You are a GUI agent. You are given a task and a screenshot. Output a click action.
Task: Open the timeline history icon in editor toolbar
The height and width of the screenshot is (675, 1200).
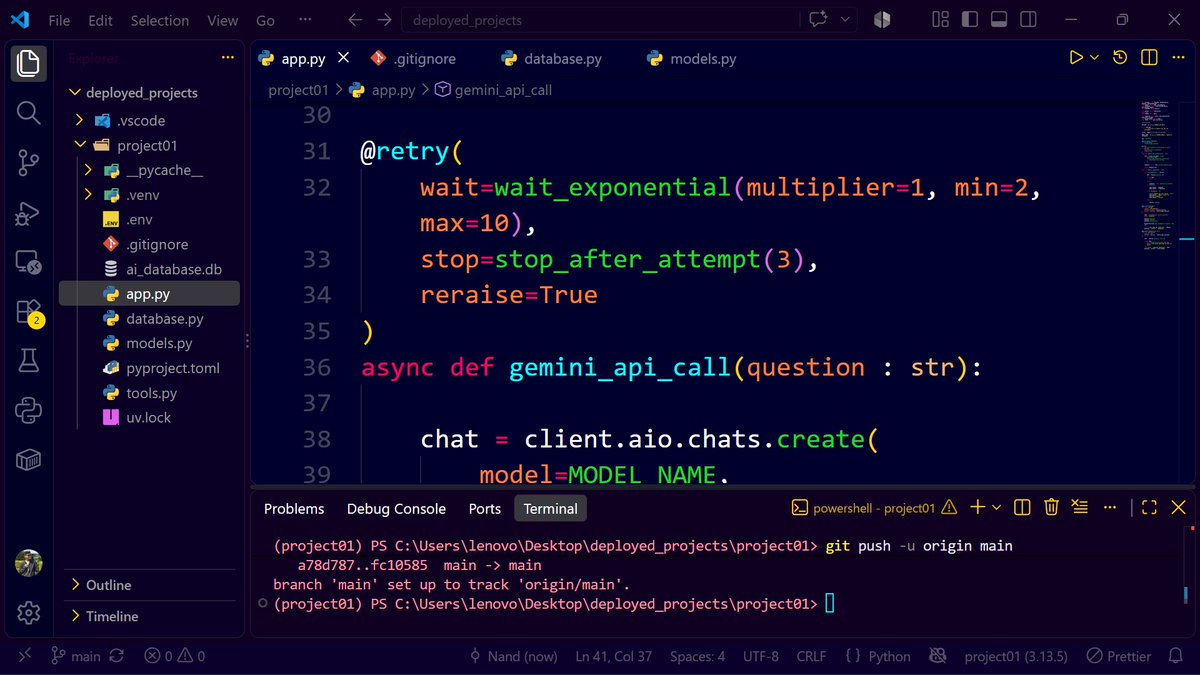[1120, 58]
